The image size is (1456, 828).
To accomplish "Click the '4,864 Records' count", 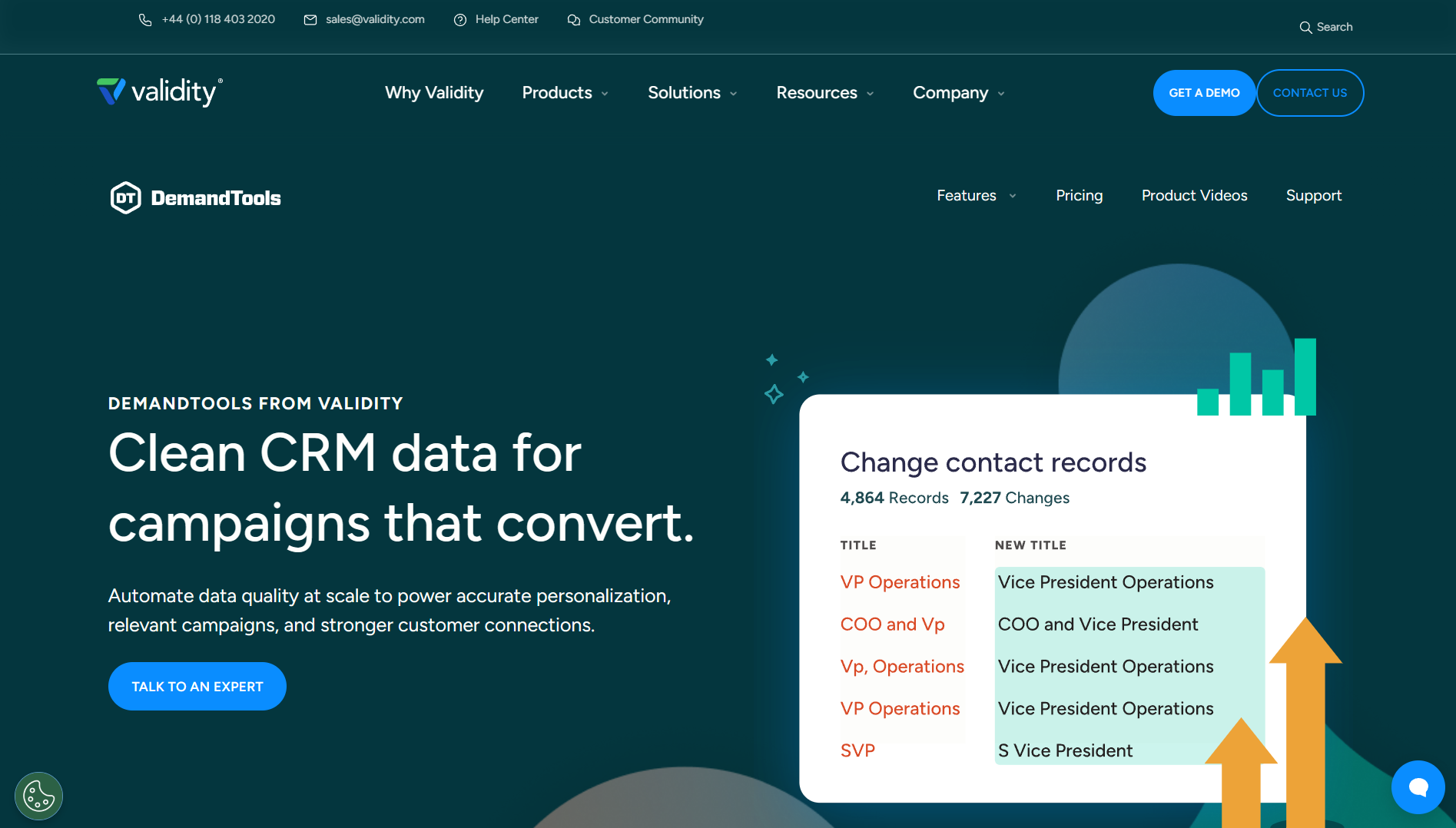I will click(894, 498).
